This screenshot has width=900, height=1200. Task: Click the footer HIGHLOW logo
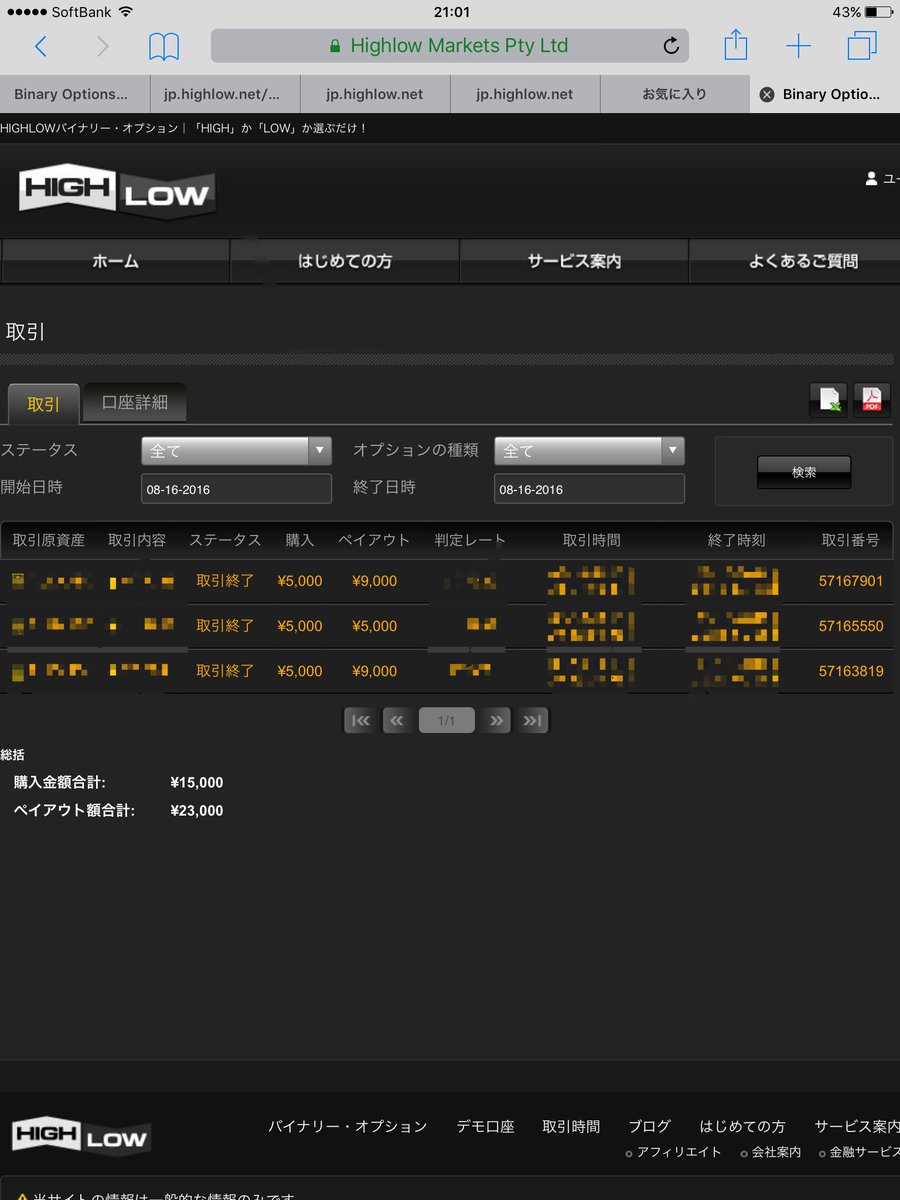point(80,1135)
